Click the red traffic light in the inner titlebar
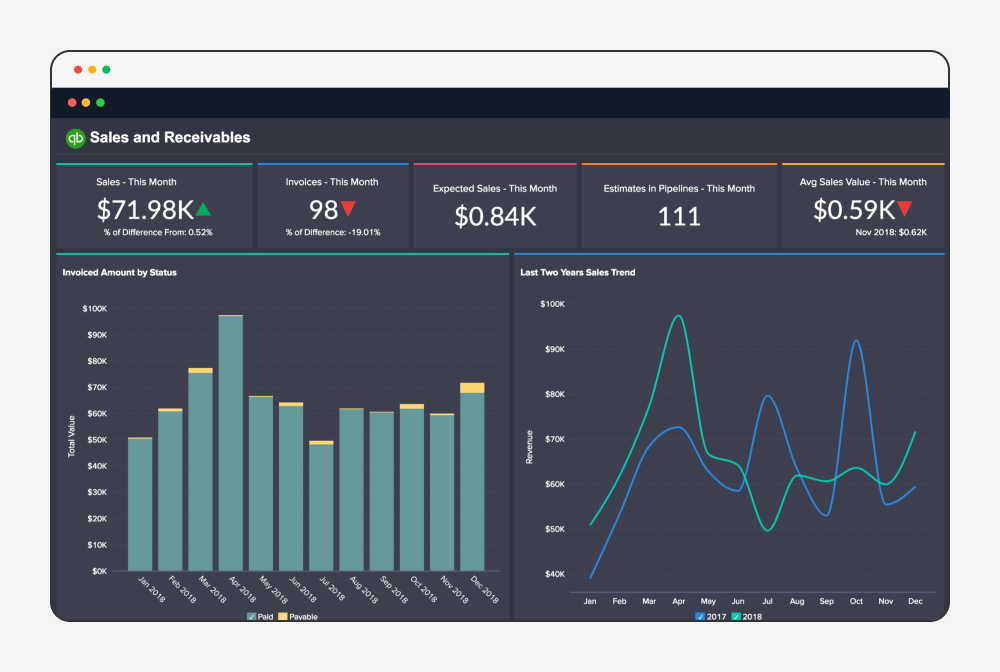The width and height of the screenshot is (1000, 672). tap(72, 102)
